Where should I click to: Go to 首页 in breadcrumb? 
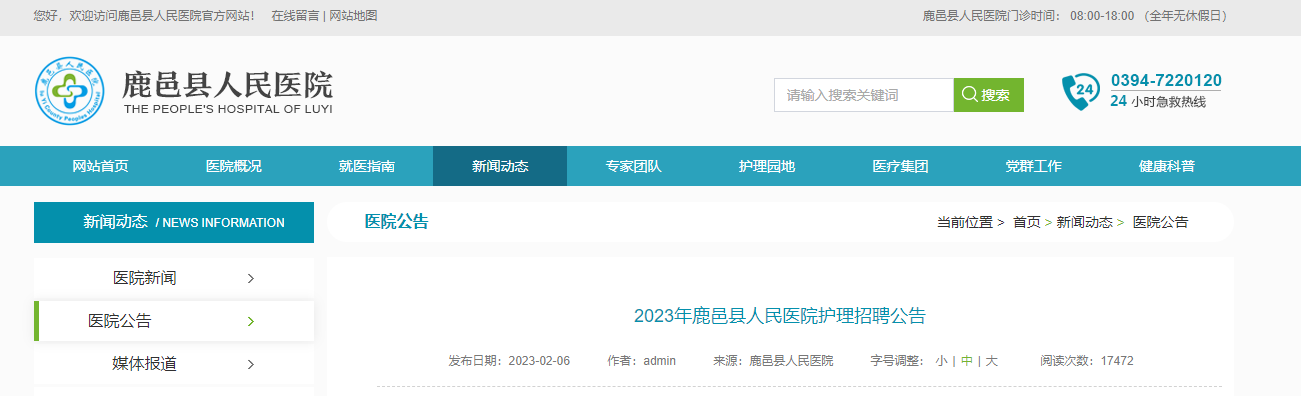[1027, 222]
